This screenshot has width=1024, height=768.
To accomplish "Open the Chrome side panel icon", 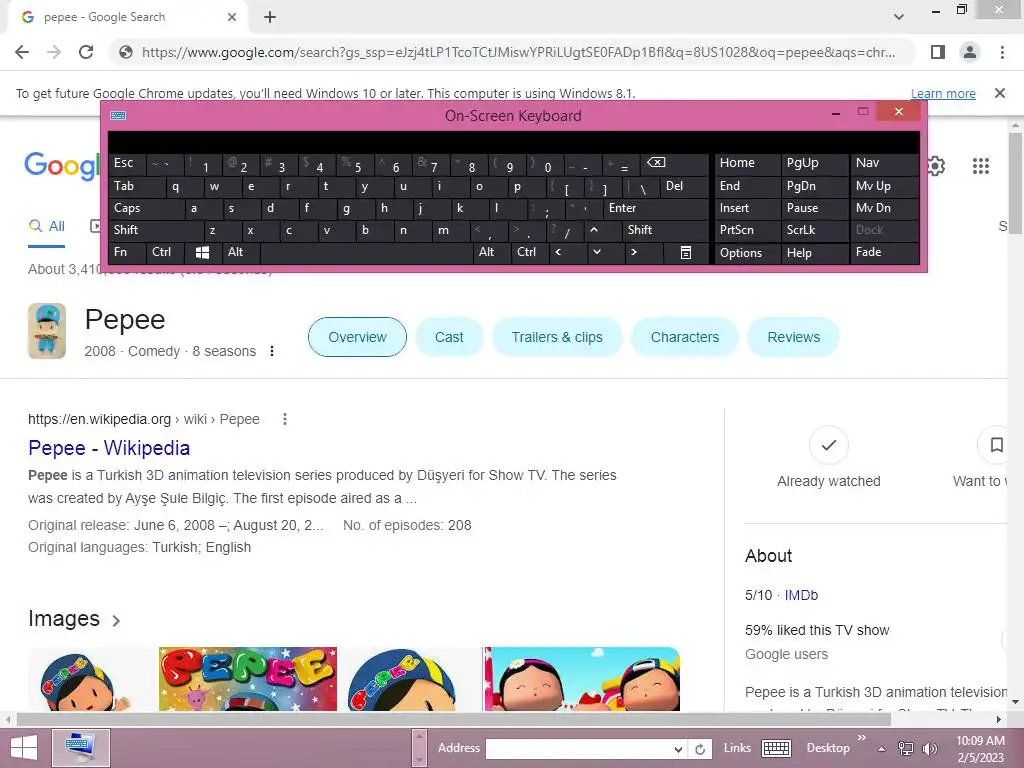I will 938,52.
